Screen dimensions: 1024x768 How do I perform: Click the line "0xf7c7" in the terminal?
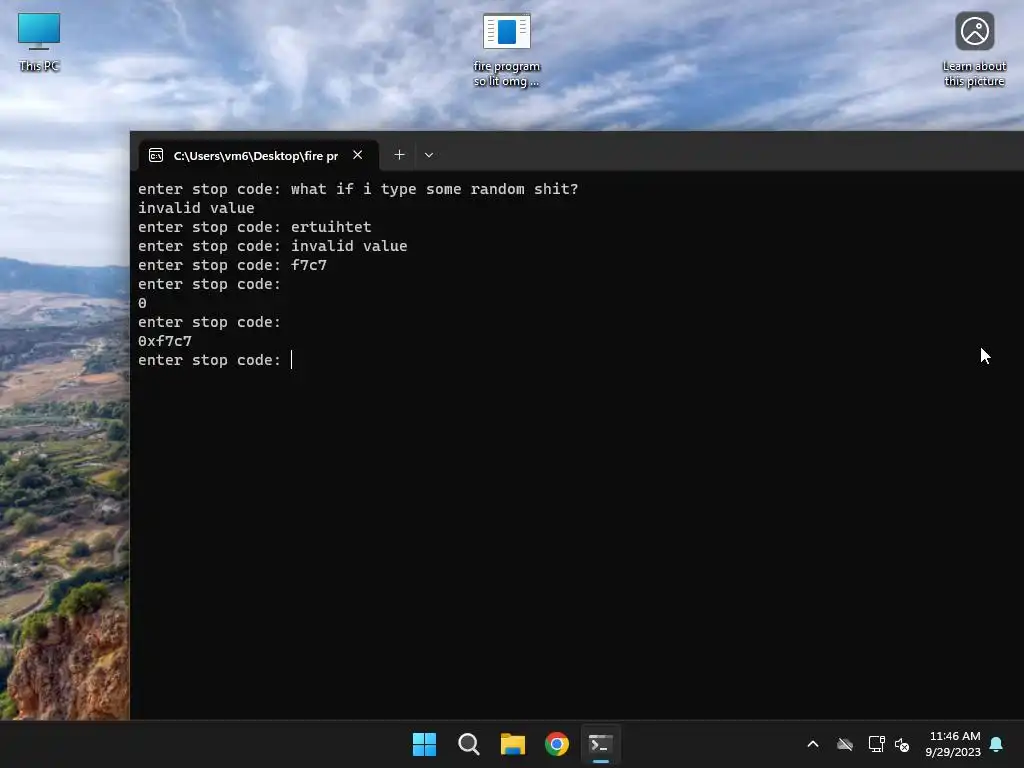click(x=165, y=341)
